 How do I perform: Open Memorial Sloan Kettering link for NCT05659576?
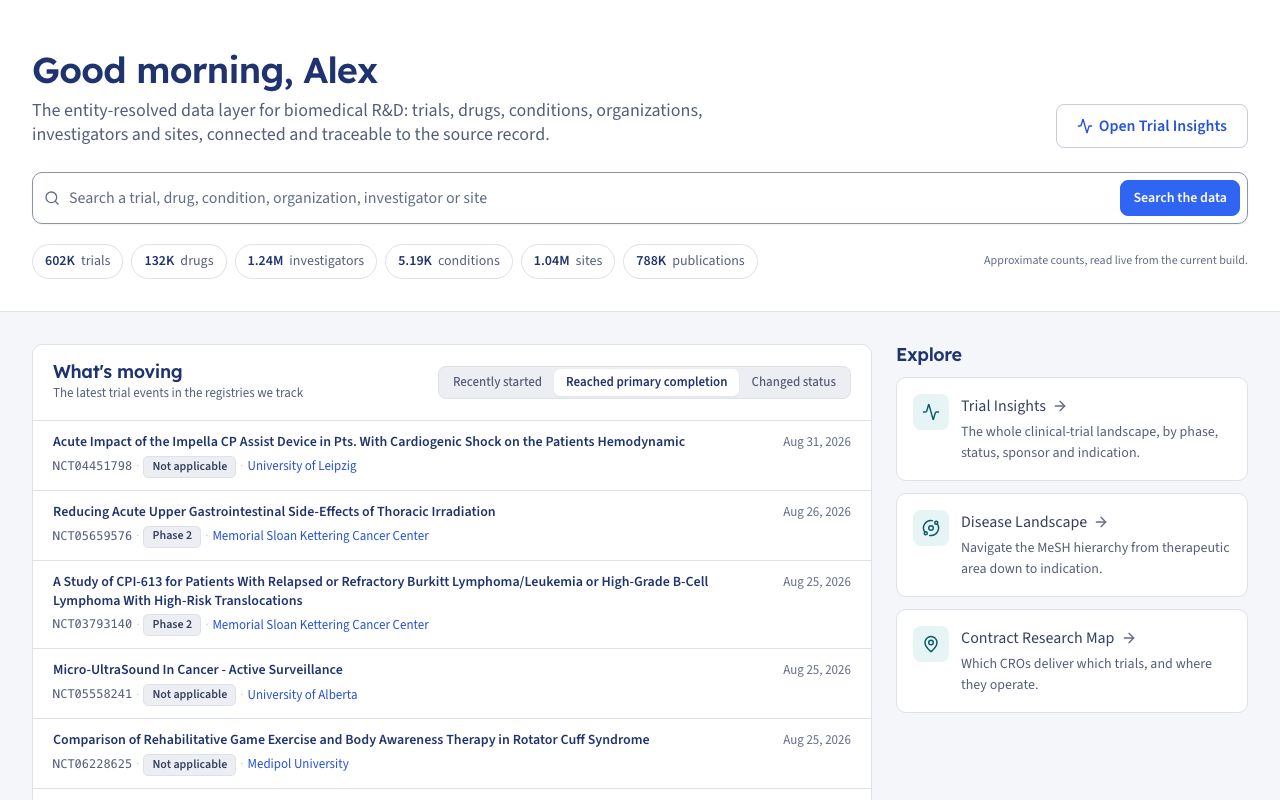(x=321, y=536)
